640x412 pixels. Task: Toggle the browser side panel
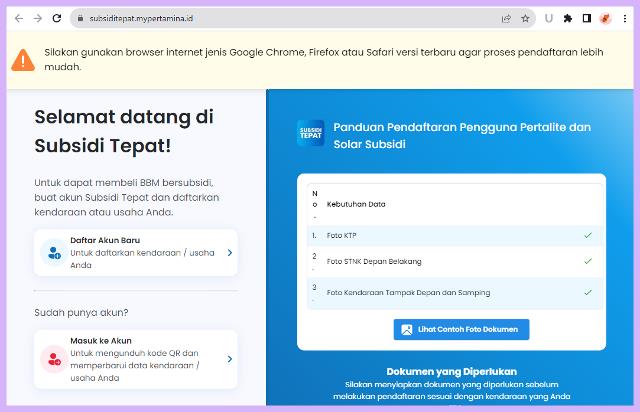coord(587,18)
